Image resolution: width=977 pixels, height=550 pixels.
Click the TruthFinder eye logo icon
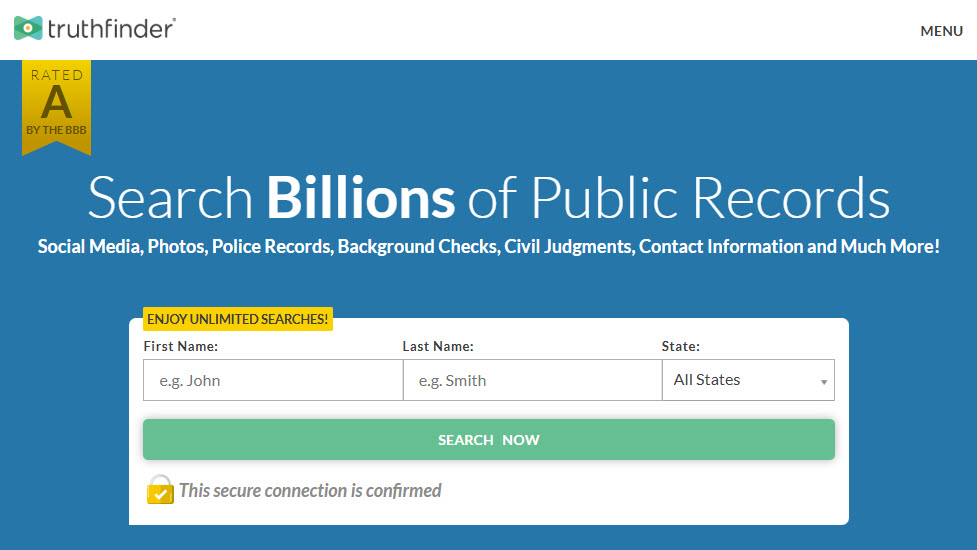[x=28, y=28]
